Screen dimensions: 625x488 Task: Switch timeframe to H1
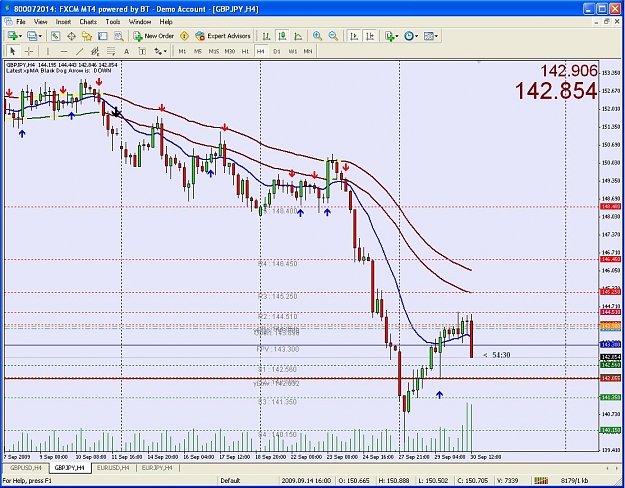coord(245,51)
